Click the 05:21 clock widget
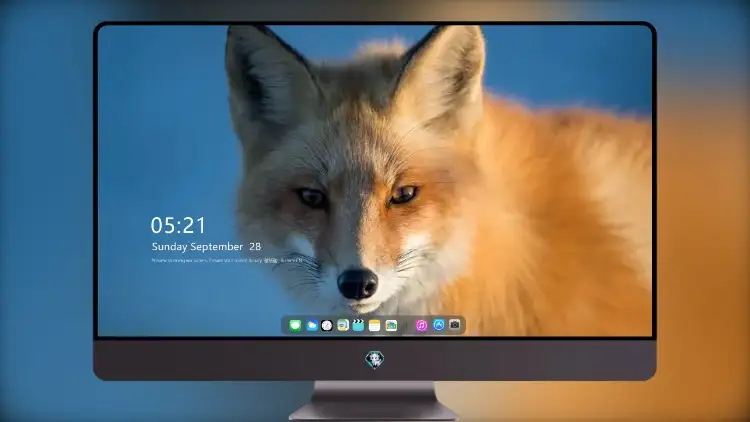Screen dimensions: 750x422 point(178,225)
